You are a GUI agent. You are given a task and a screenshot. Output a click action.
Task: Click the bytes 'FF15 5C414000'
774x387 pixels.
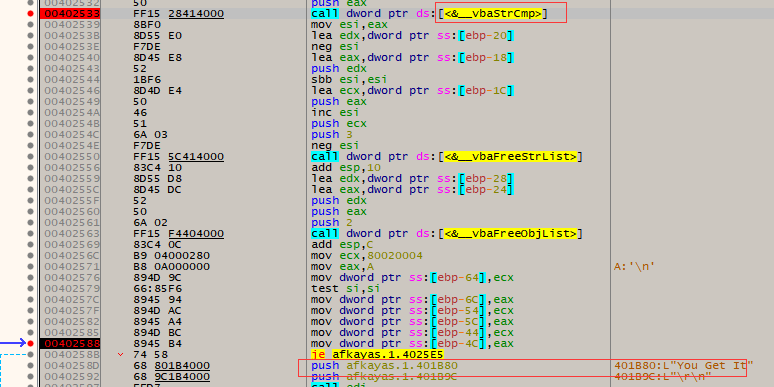pos(179,157)
